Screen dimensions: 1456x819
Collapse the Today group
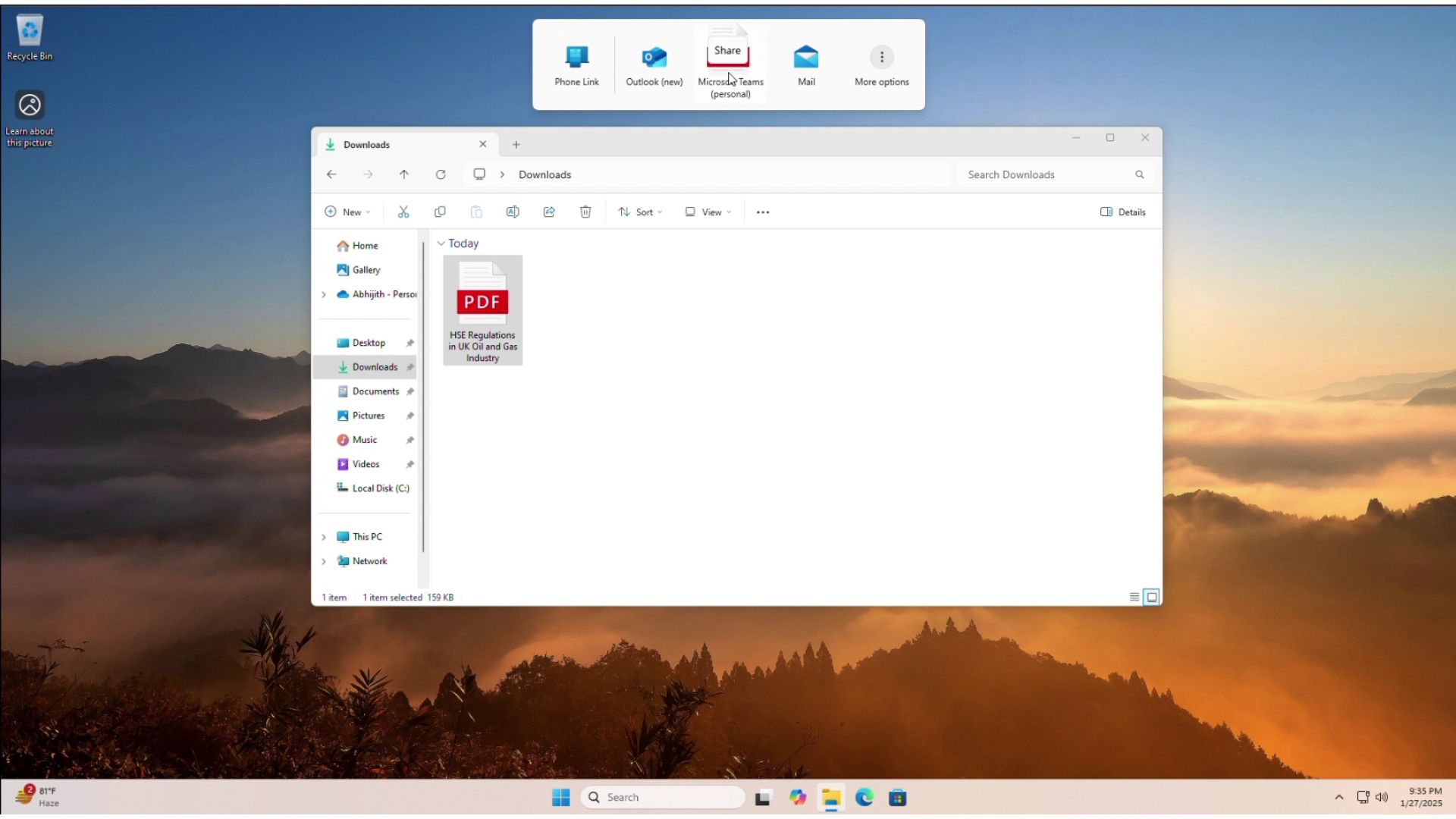click(x=442, y=243)
